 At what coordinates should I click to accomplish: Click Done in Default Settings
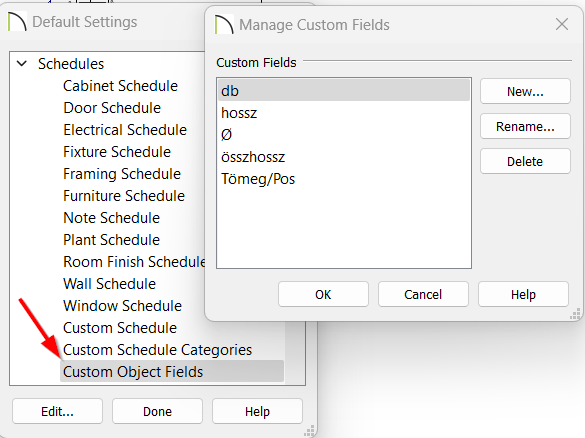(x=157, y=411)
